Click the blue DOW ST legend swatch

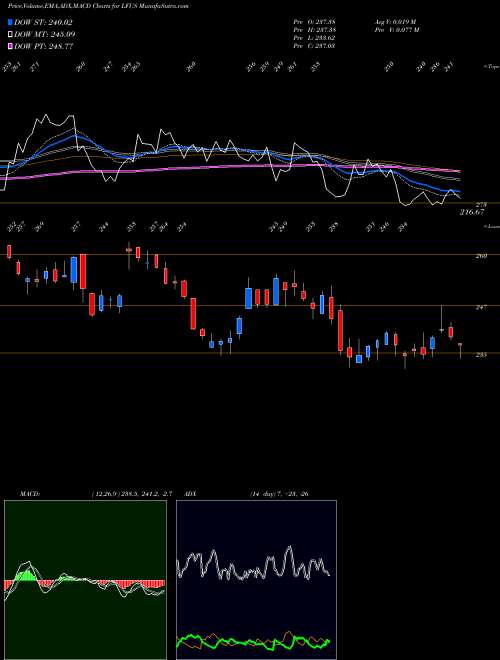(11, 22)
